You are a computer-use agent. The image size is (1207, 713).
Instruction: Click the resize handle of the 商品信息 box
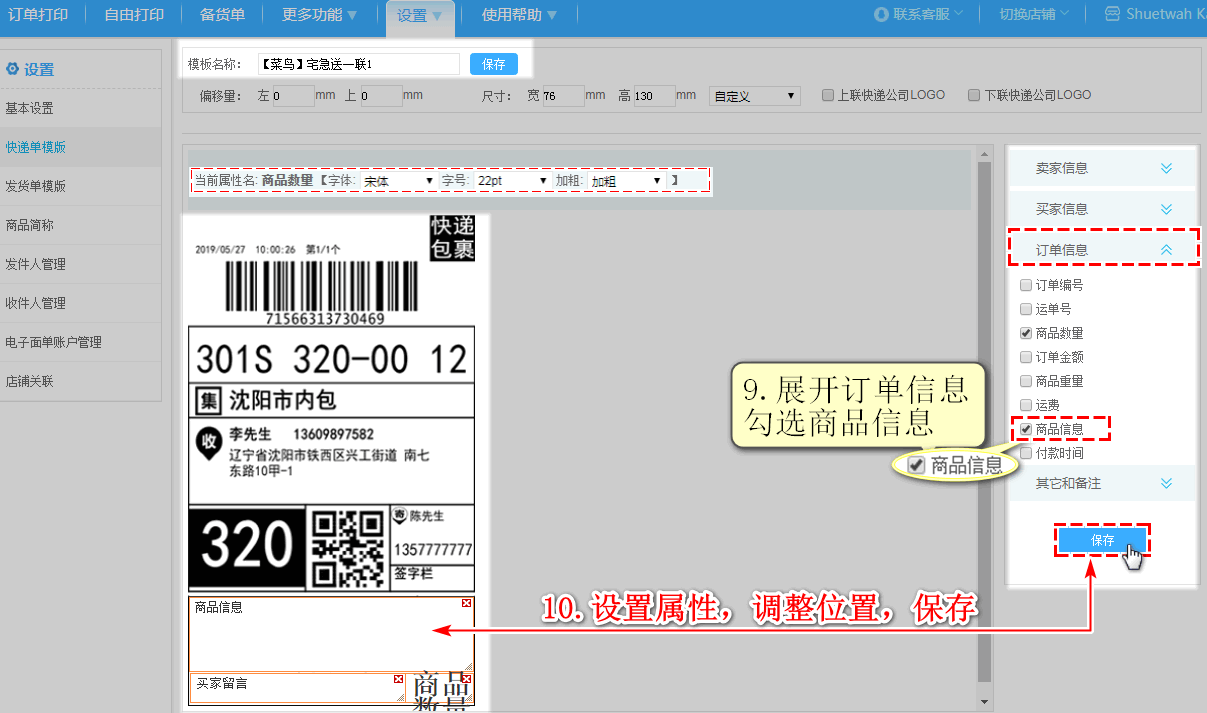pyautogui.click(x=467, y=665)
